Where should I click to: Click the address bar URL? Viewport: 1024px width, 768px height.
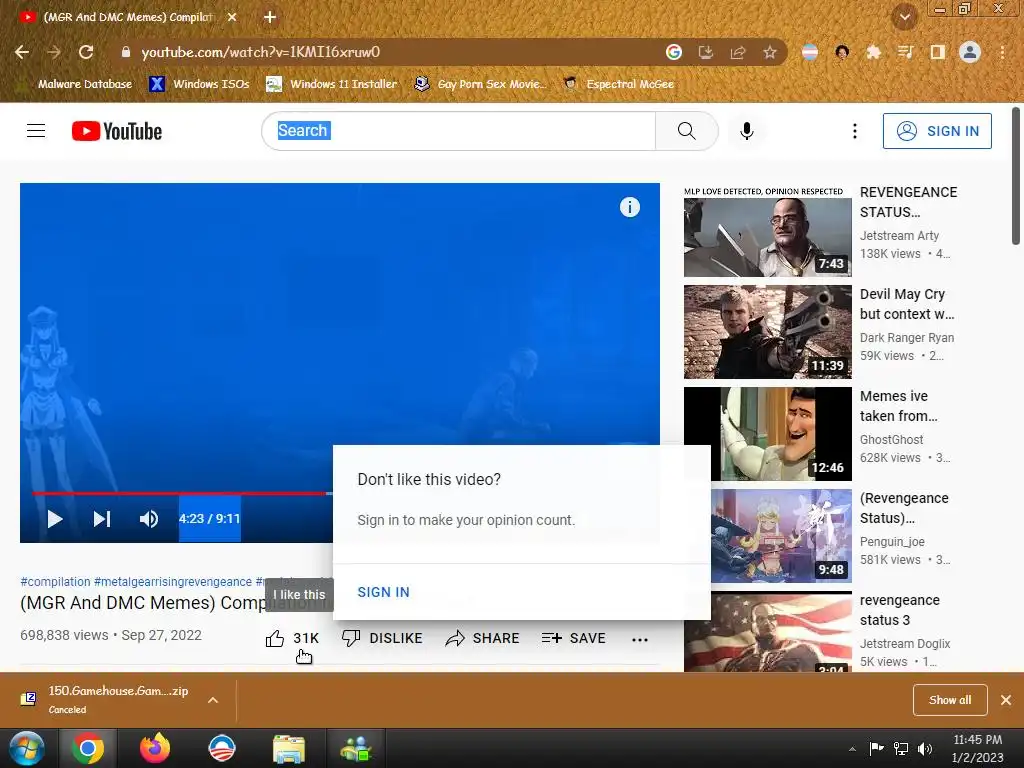tap(261, 52)
